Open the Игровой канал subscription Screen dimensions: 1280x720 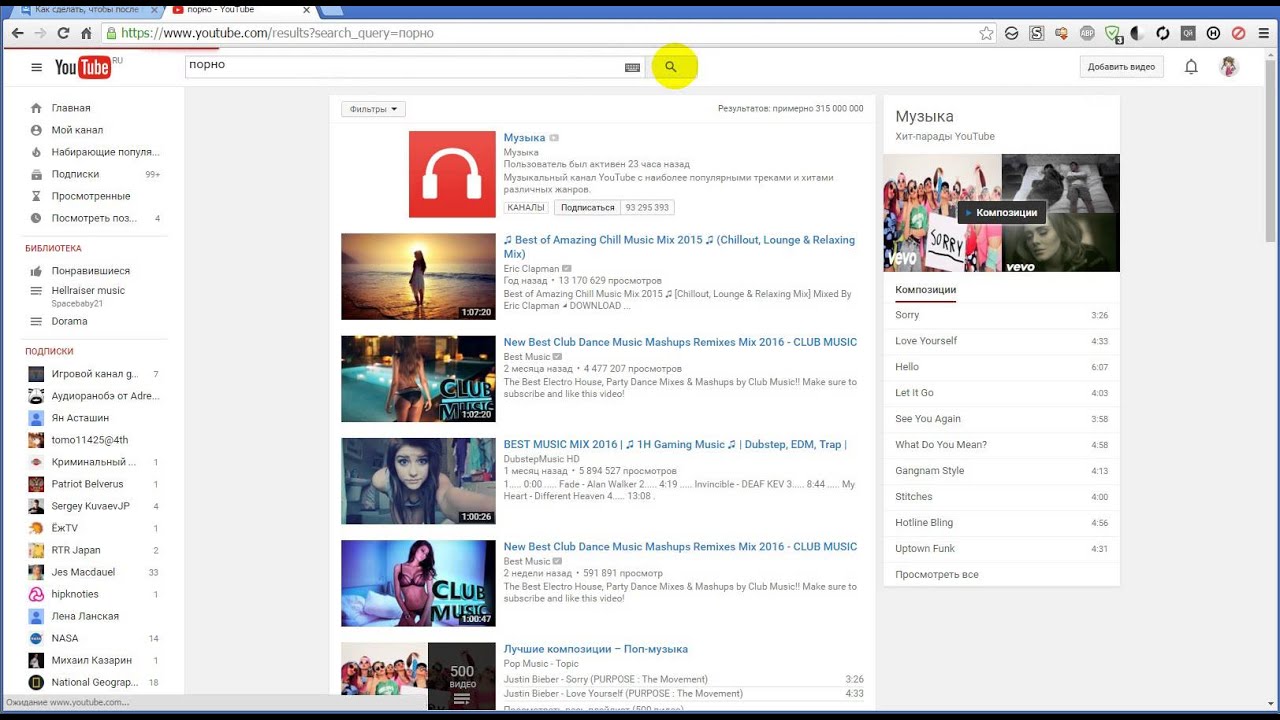[x=95, y=374]
